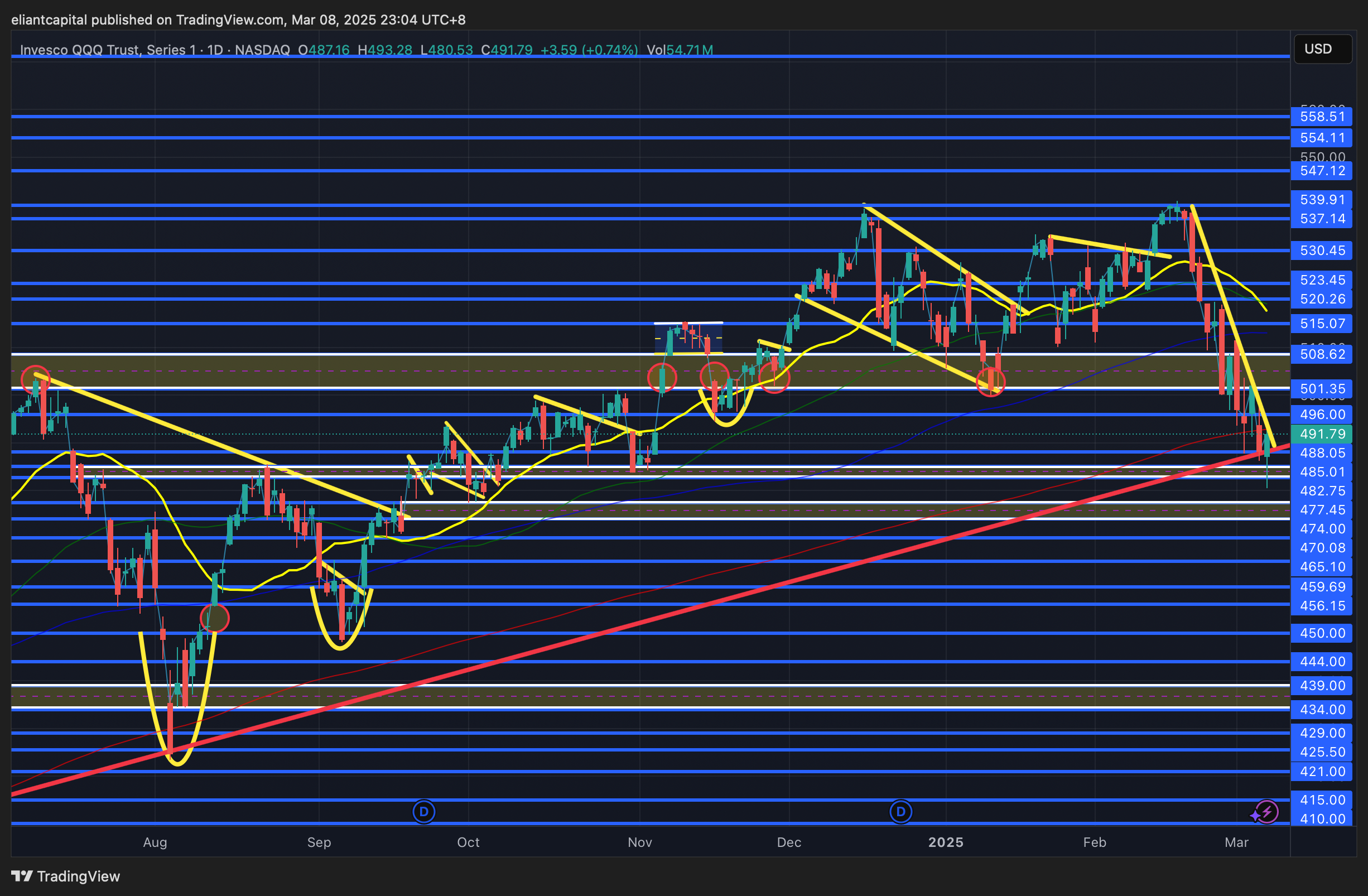Click the TradingView logo at bottom left

pos(65,876)
